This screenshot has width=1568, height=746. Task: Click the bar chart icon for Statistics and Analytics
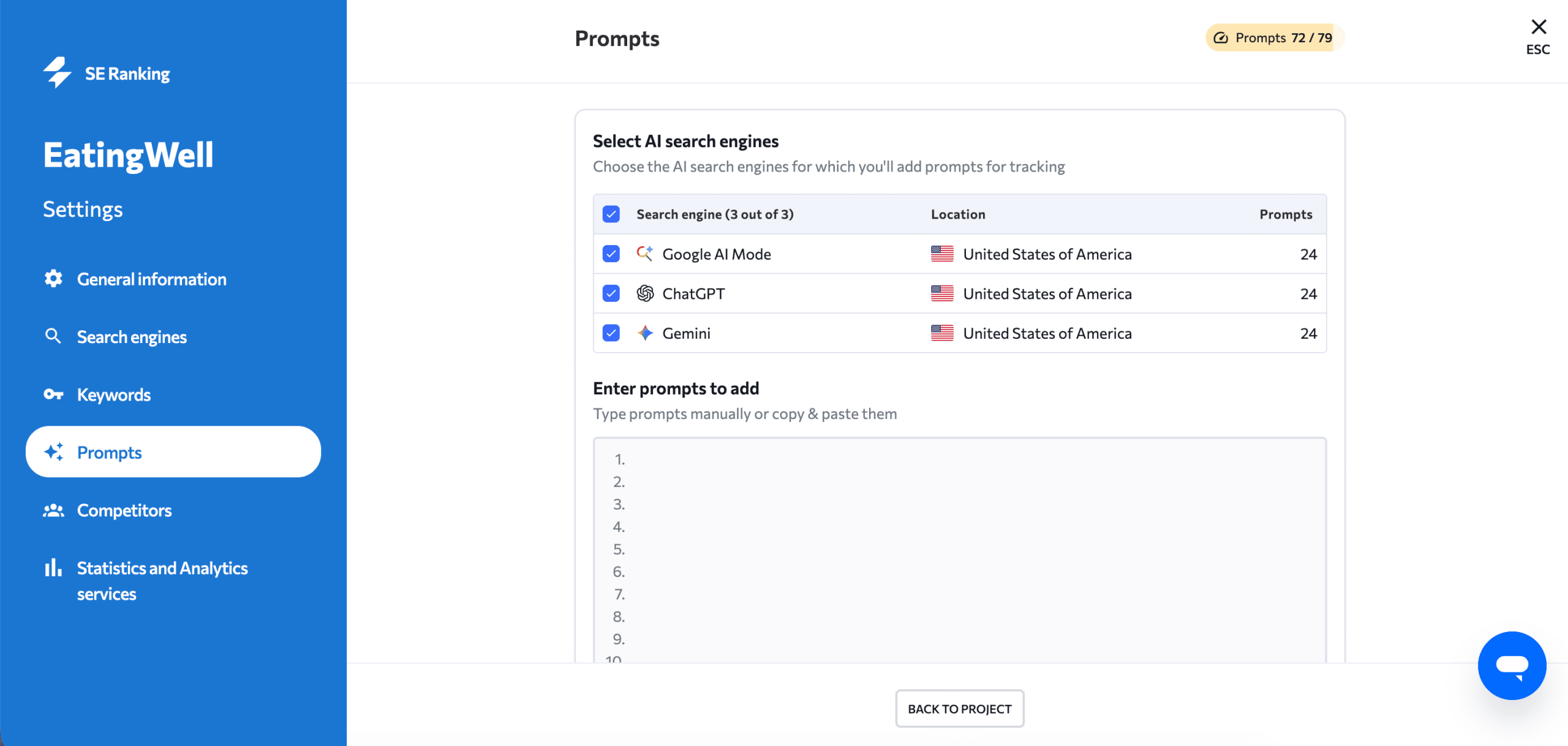pyautogui.click(x=53, y=568)
